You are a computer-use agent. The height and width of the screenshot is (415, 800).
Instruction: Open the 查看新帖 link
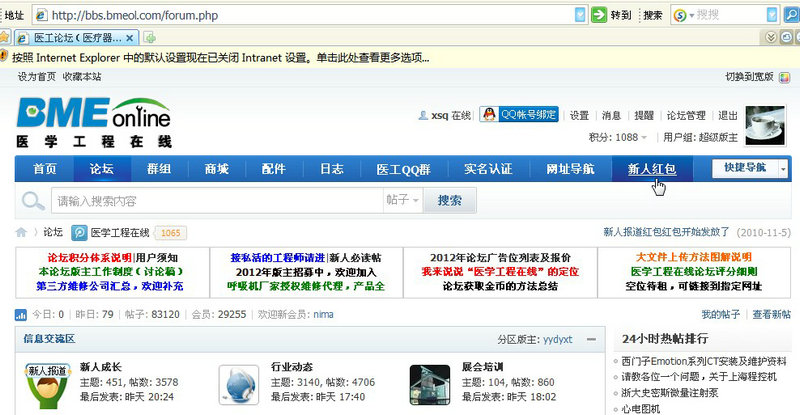coord(770,314)
